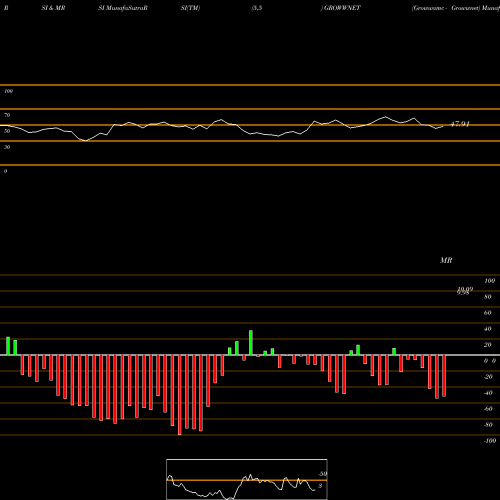Open the mini RSI overview thumbnail chart
This screenshot has width=500, height=500.
(247, 479)
